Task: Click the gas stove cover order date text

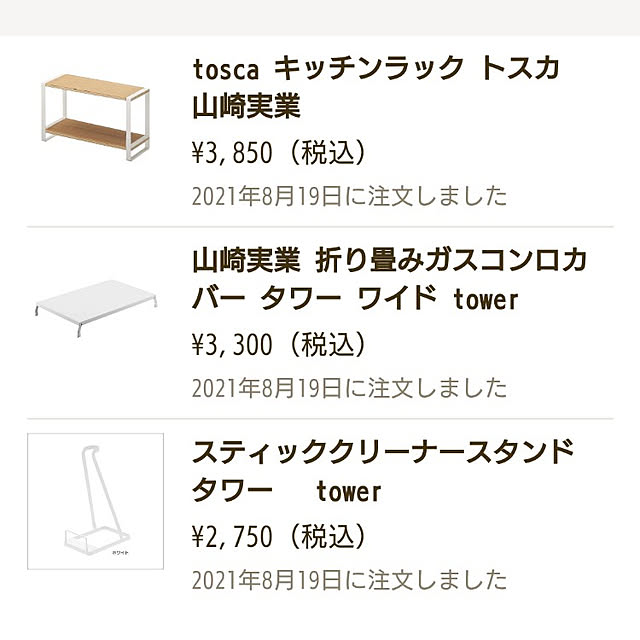Action: click(349, 388)
